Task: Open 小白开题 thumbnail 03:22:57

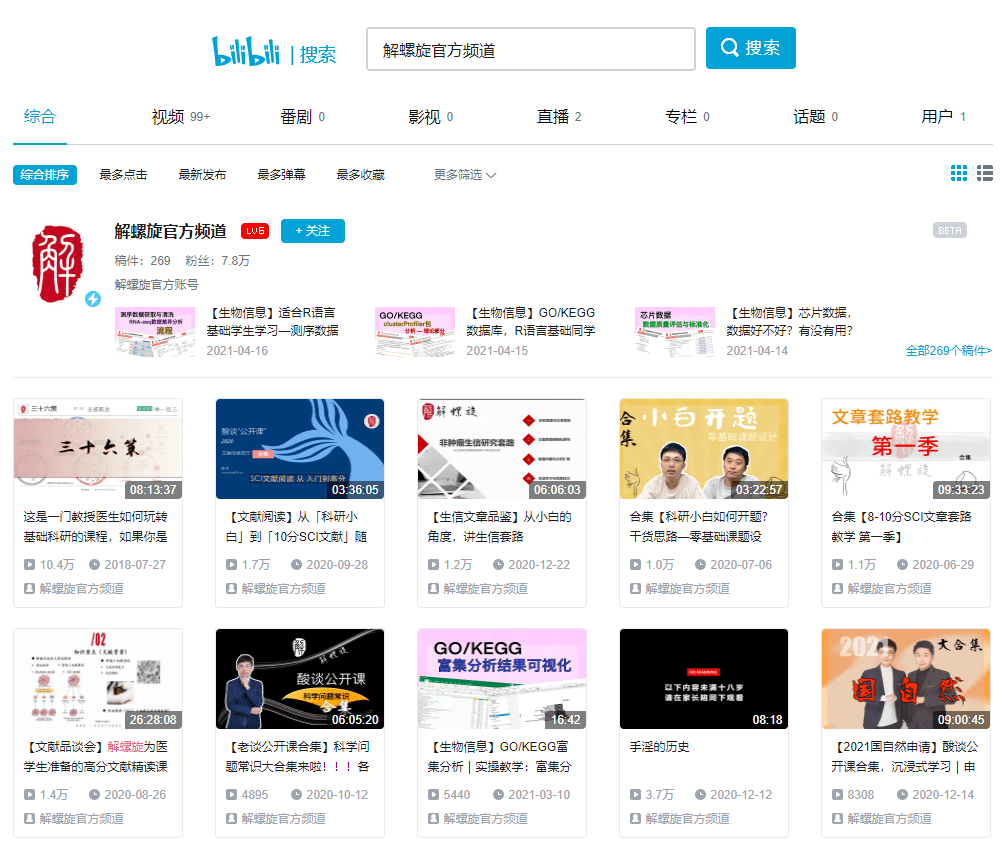Action: 704,449
